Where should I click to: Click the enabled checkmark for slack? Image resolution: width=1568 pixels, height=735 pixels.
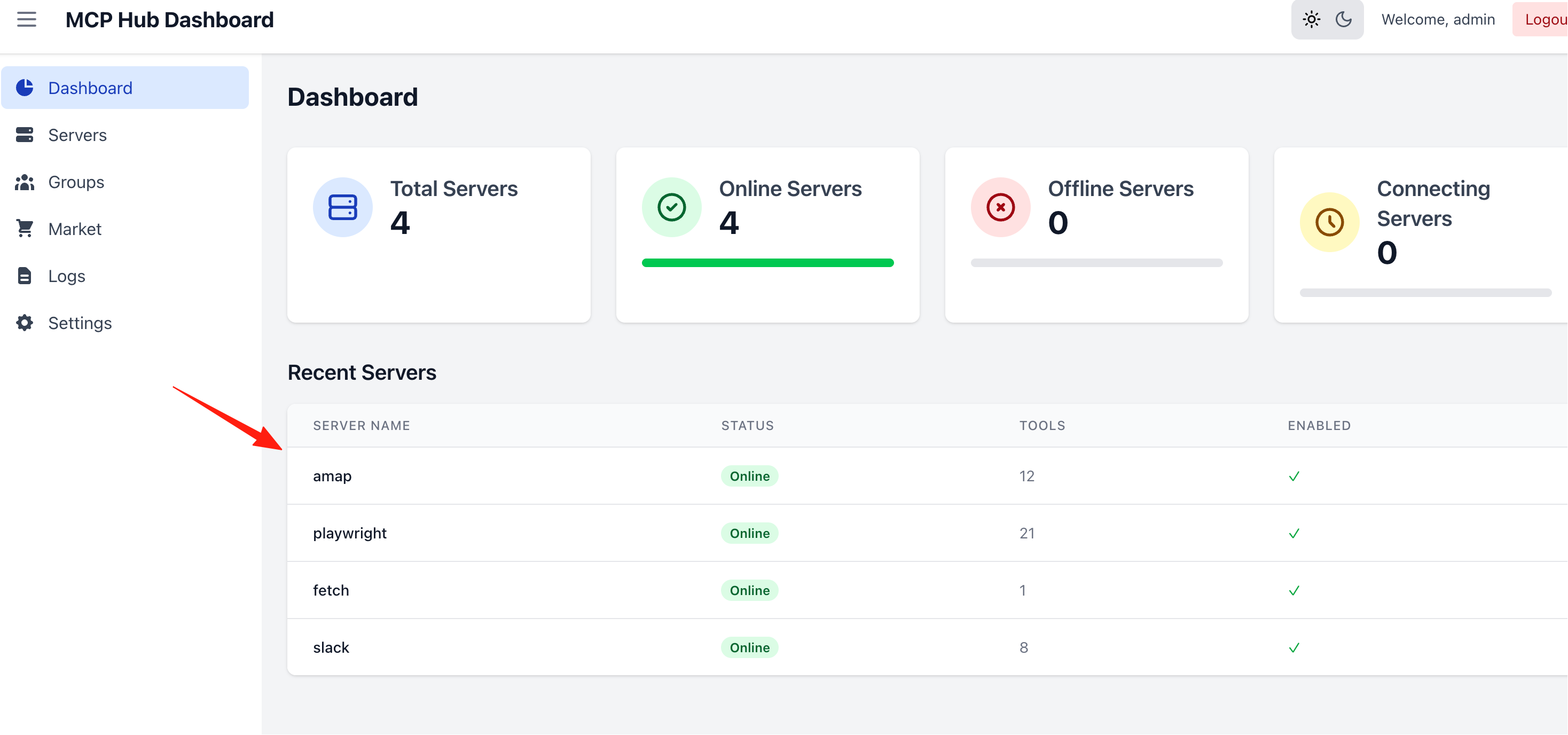coord(1294,648)
